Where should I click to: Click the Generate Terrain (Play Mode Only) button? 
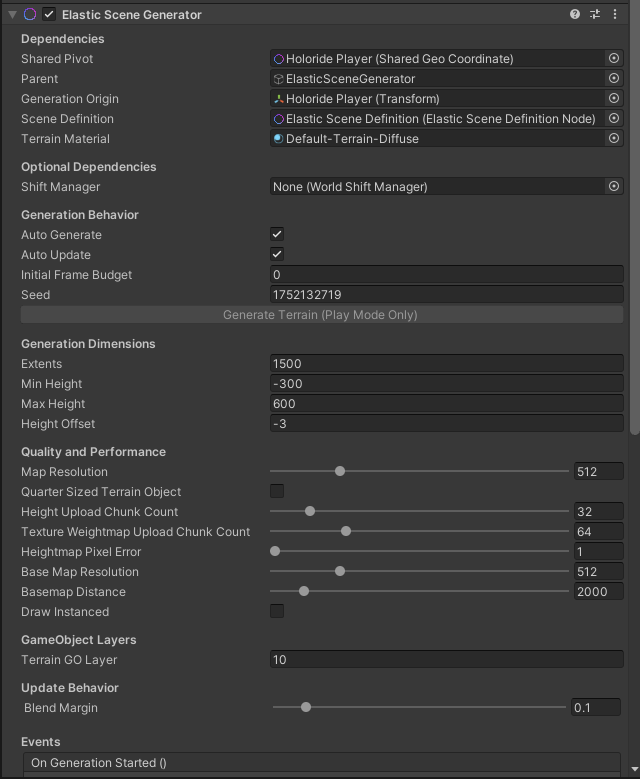tap(320, 315)
